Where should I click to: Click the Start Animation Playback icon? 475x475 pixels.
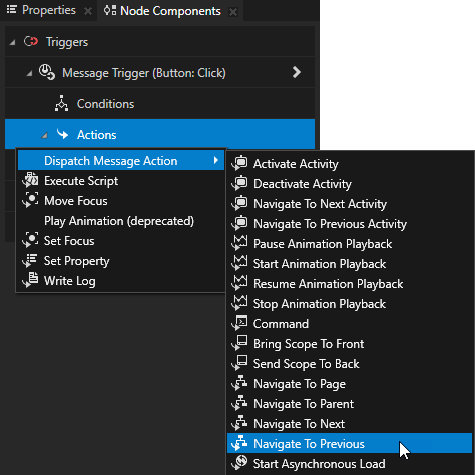tap(240, 263)
